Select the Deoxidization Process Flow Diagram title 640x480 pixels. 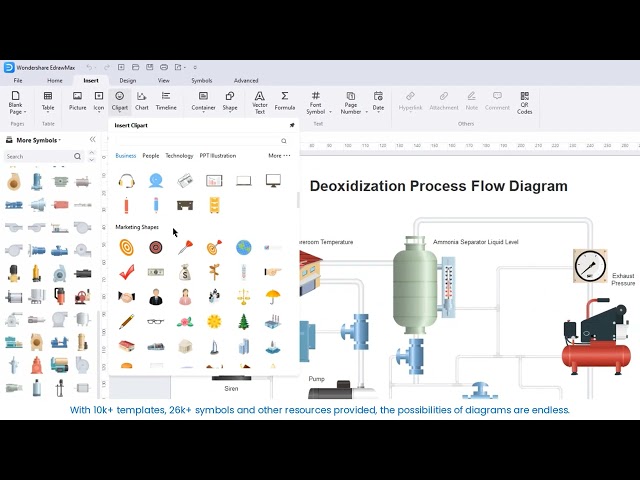tap(438, 186)
